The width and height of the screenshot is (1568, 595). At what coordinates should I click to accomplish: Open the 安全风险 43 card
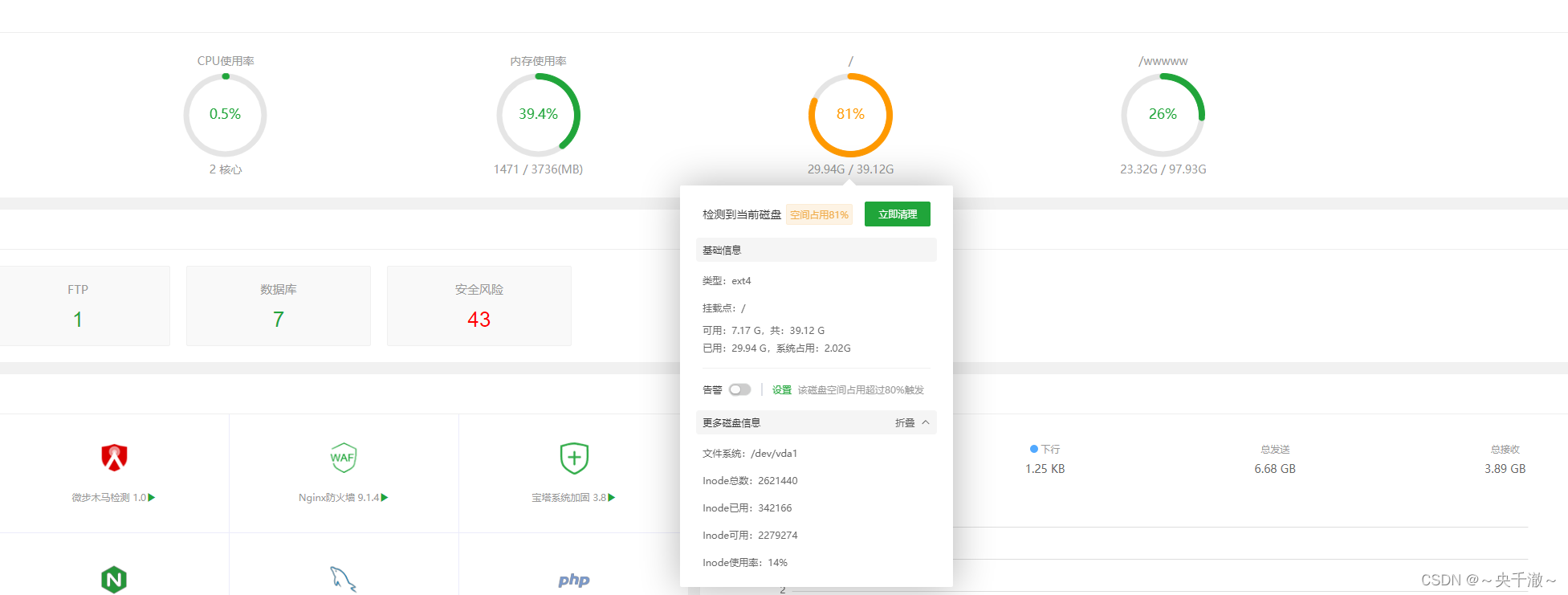point(479,306)
